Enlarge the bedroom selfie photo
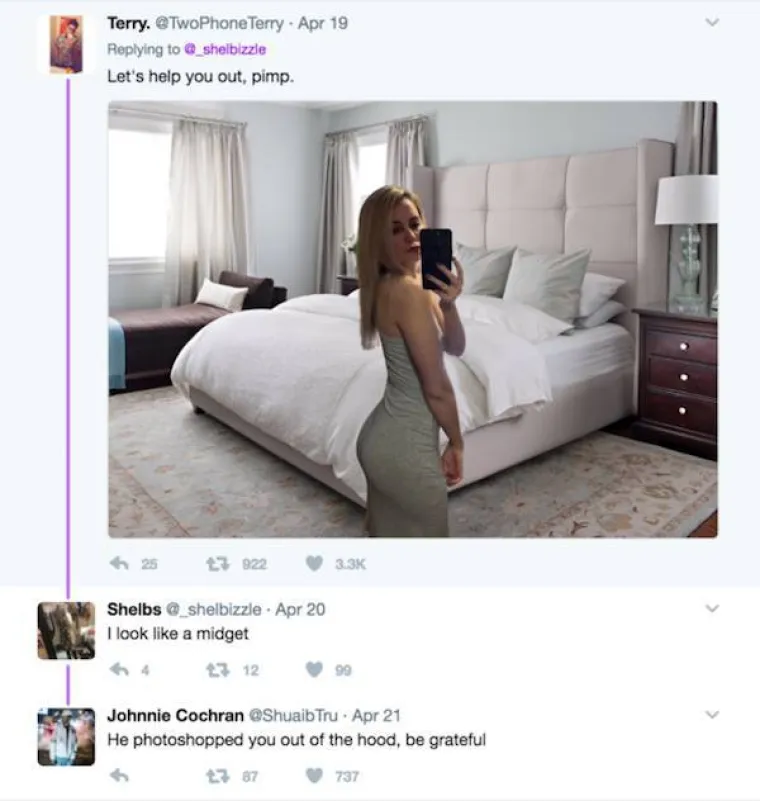The height and width of the screenshot is (801, 760). click(x=412, y=319)
